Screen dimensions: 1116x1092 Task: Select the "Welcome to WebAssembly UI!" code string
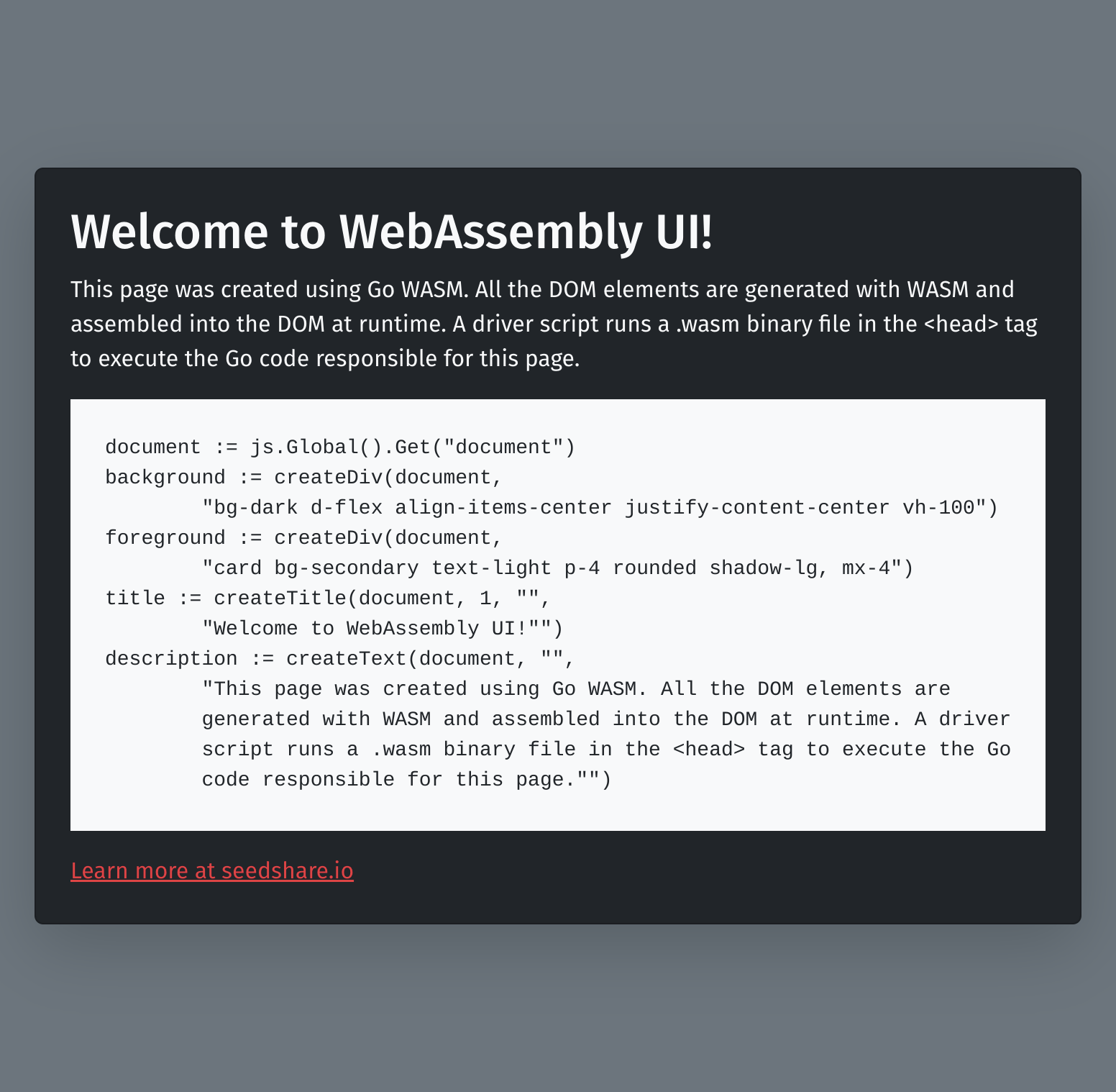[382, 628]
